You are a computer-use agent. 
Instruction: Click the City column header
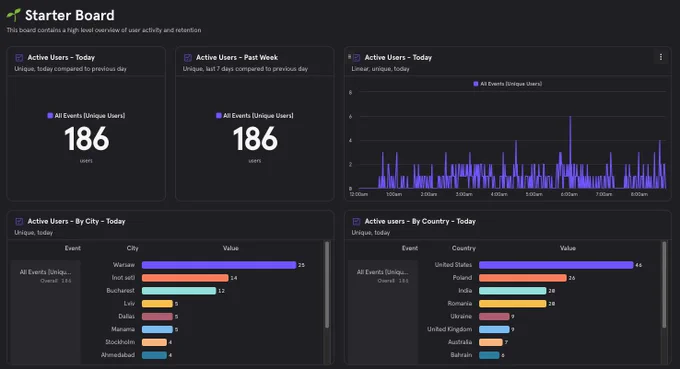tap(133, 248)
